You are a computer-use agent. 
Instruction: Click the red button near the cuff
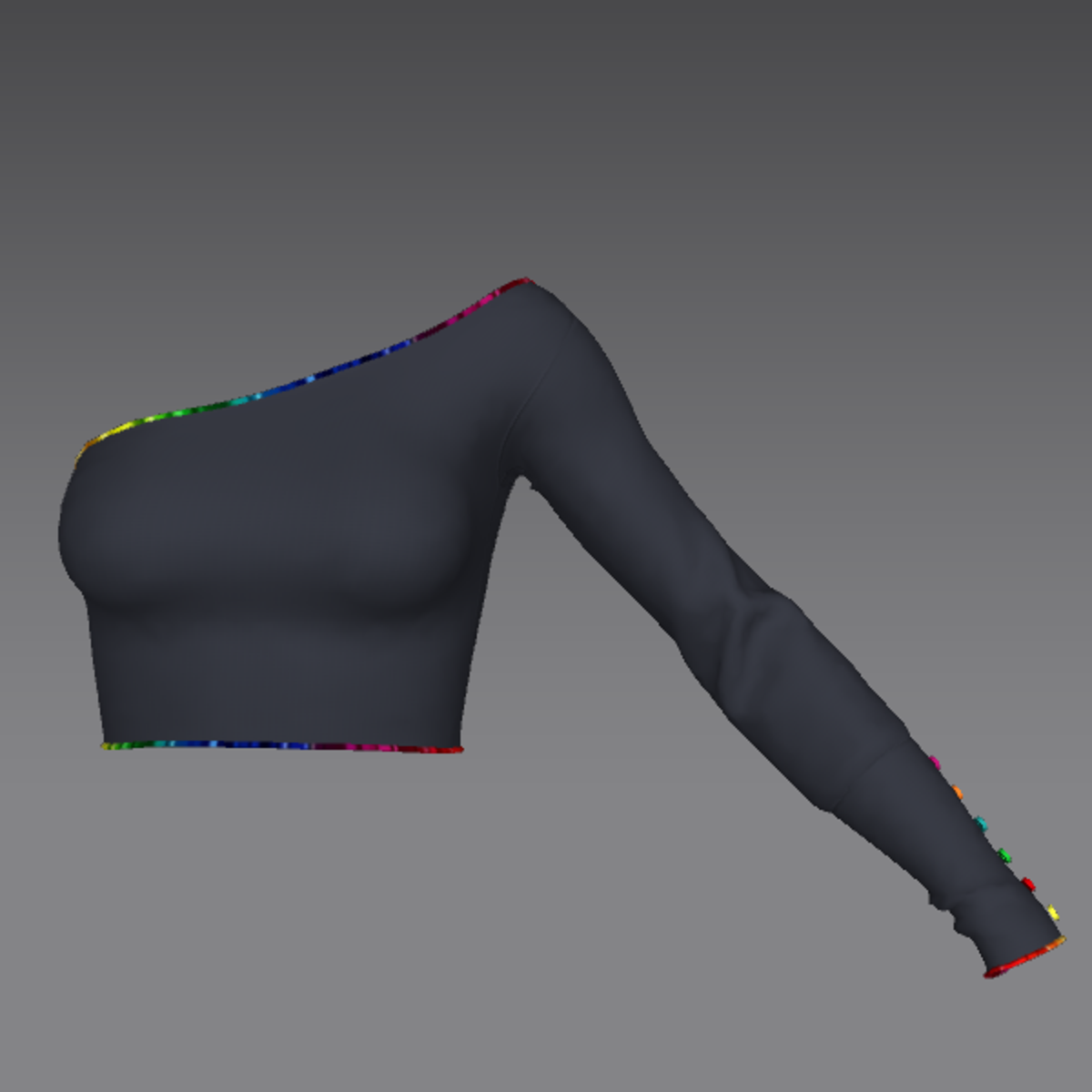[1028, 884]
